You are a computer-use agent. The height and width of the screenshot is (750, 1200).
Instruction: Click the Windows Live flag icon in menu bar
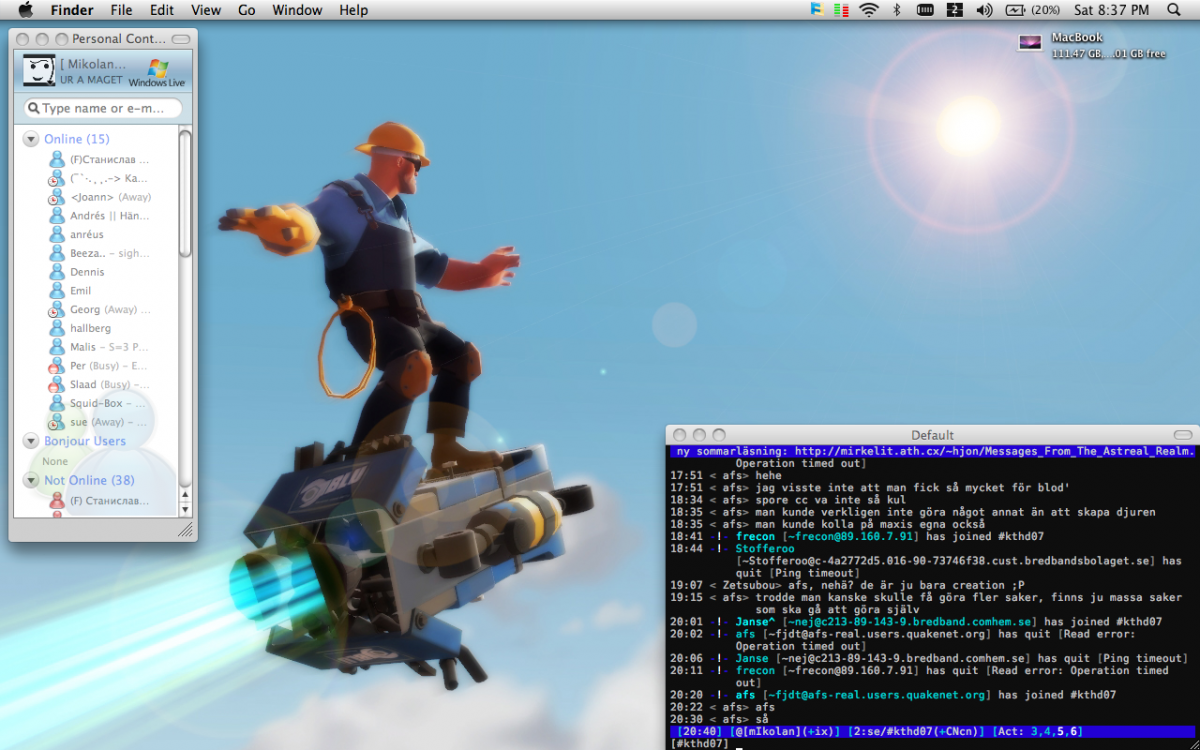tap(817, 10)
